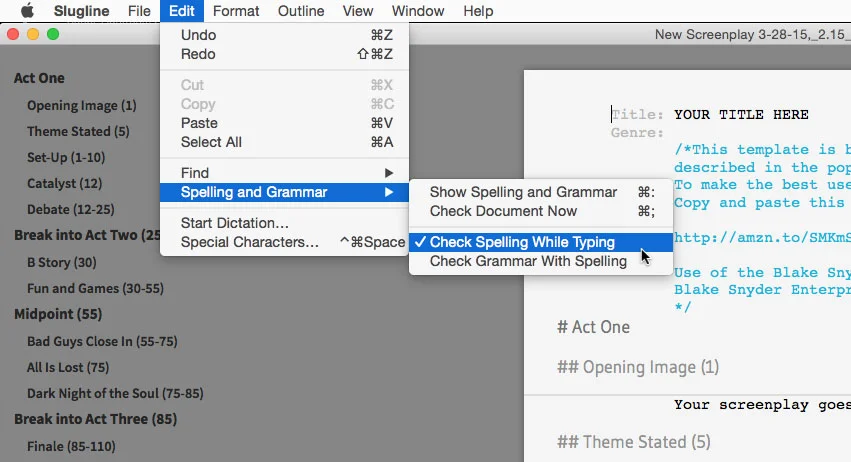Open the Outline menu
The image size is (851, 462).
point(301,11)
